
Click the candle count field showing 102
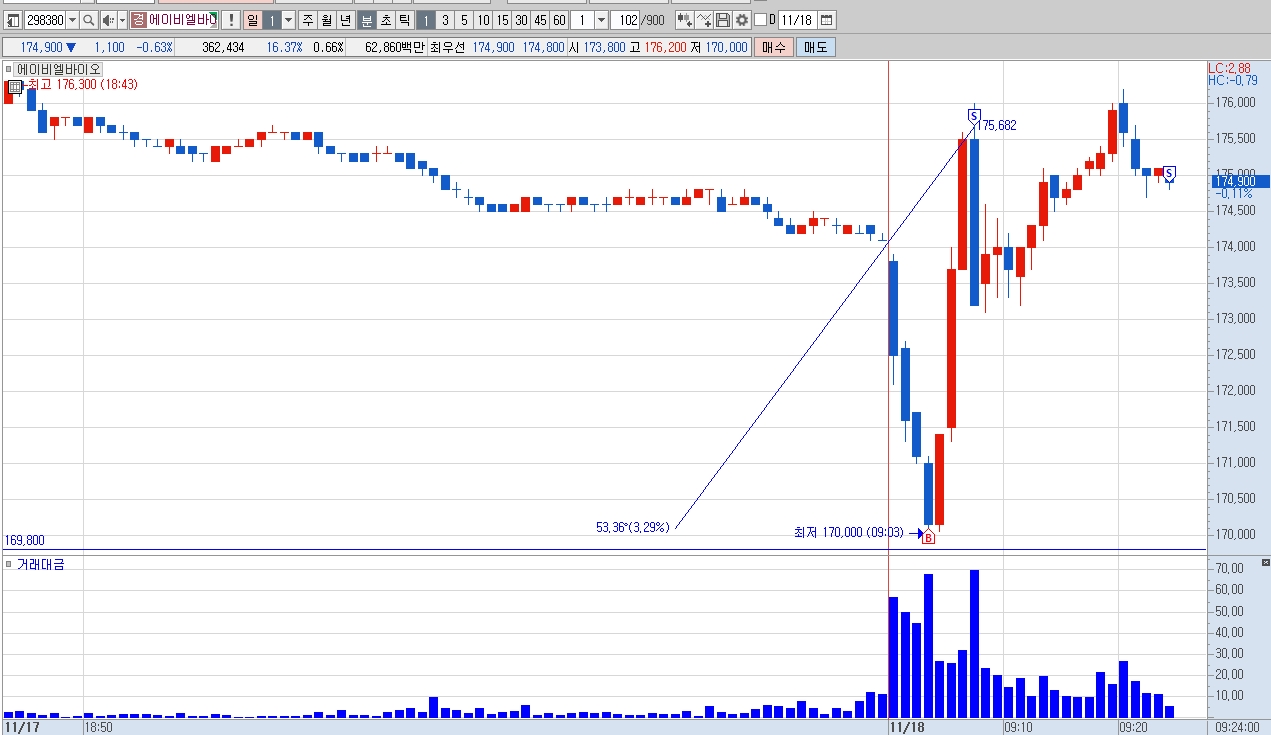(625, 20)
